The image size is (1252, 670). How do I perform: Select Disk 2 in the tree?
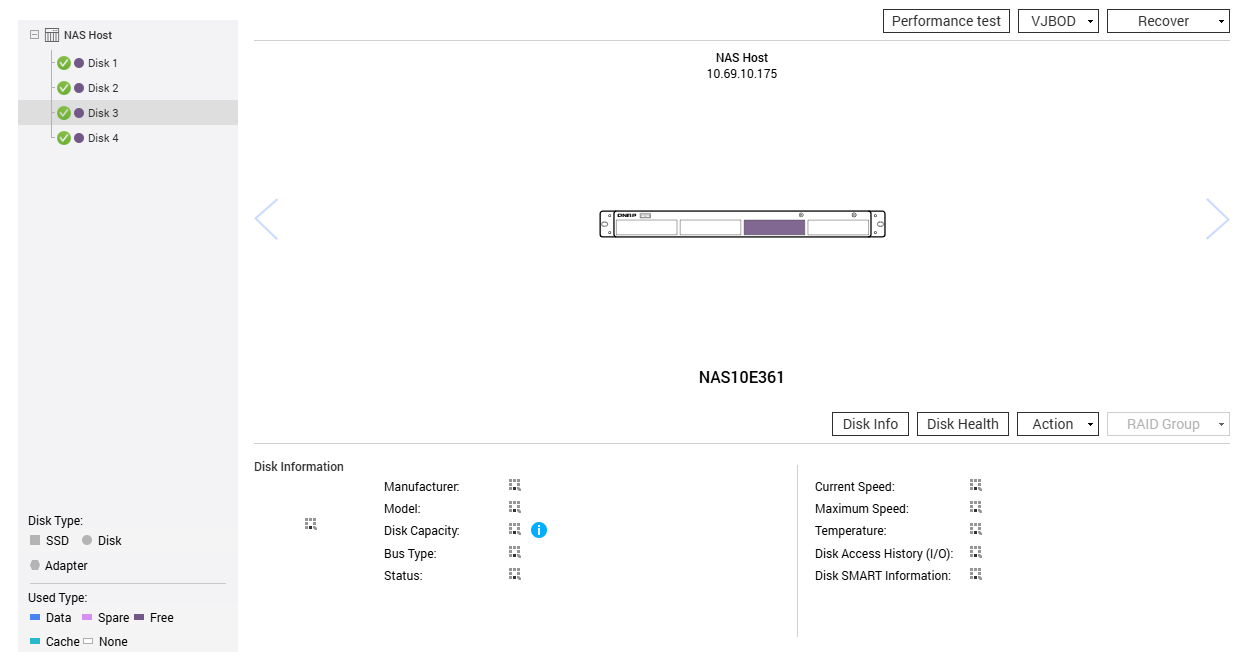pyautogui.click(x=103, y=88)
